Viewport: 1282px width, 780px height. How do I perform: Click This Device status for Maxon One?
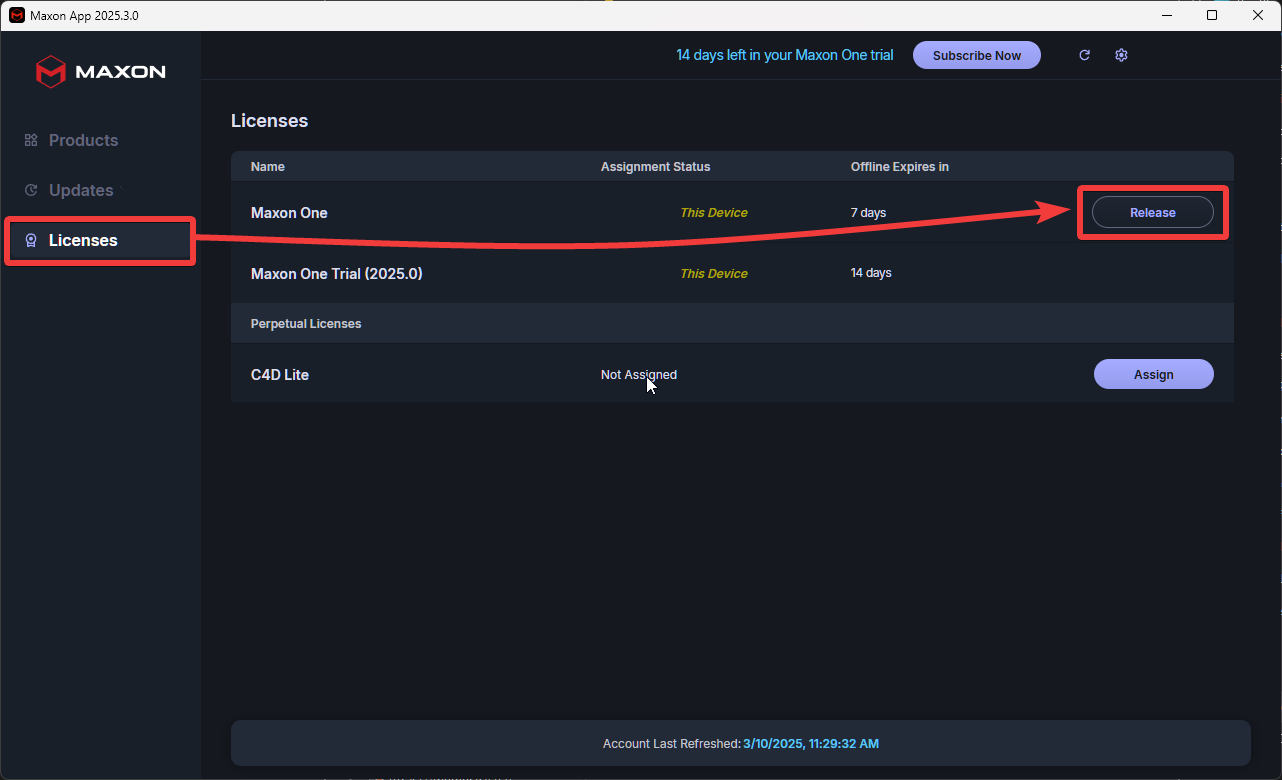pos(714,213)
